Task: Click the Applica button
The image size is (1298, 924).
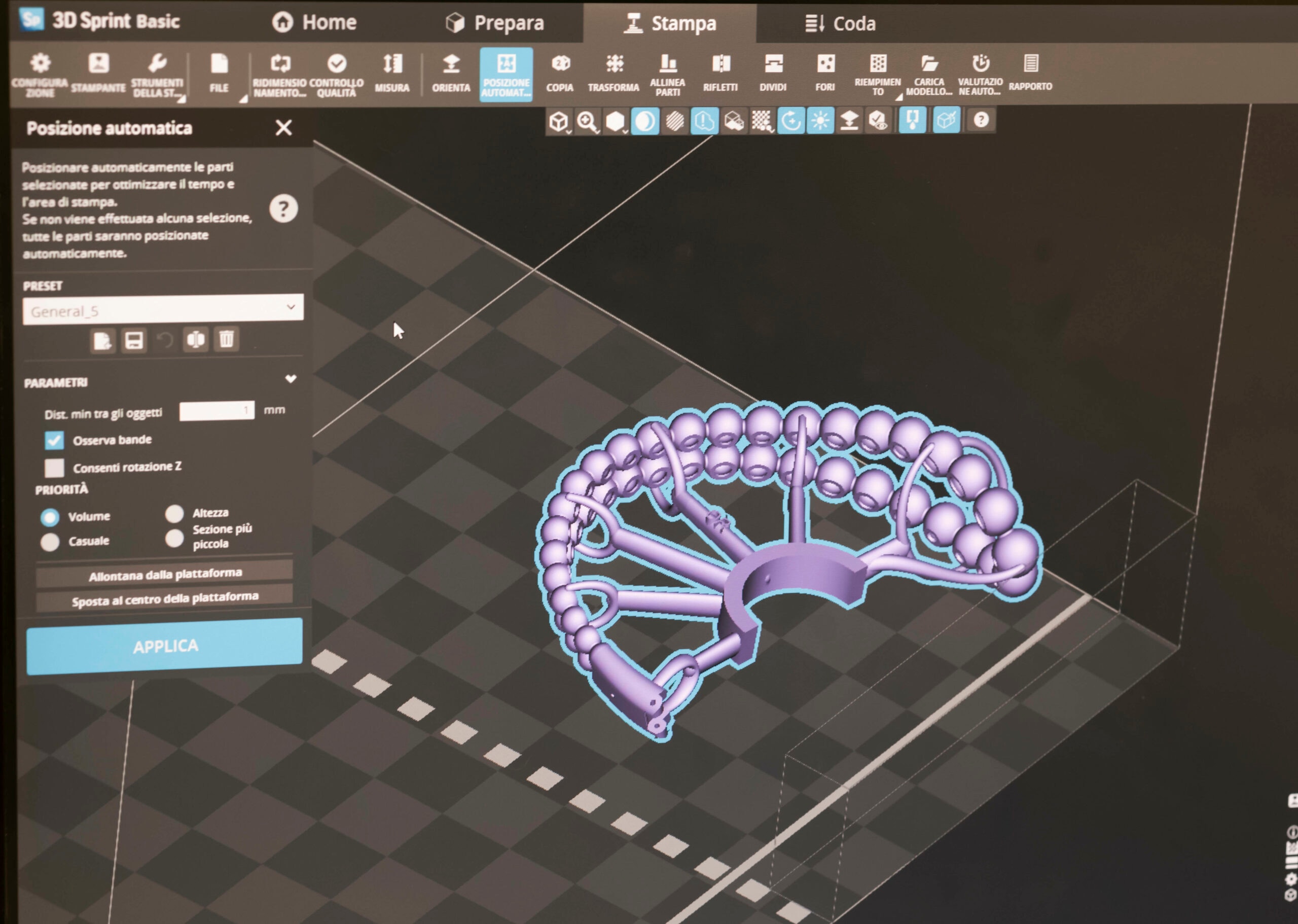Action: pyautogui.click(x=164, y=647)
